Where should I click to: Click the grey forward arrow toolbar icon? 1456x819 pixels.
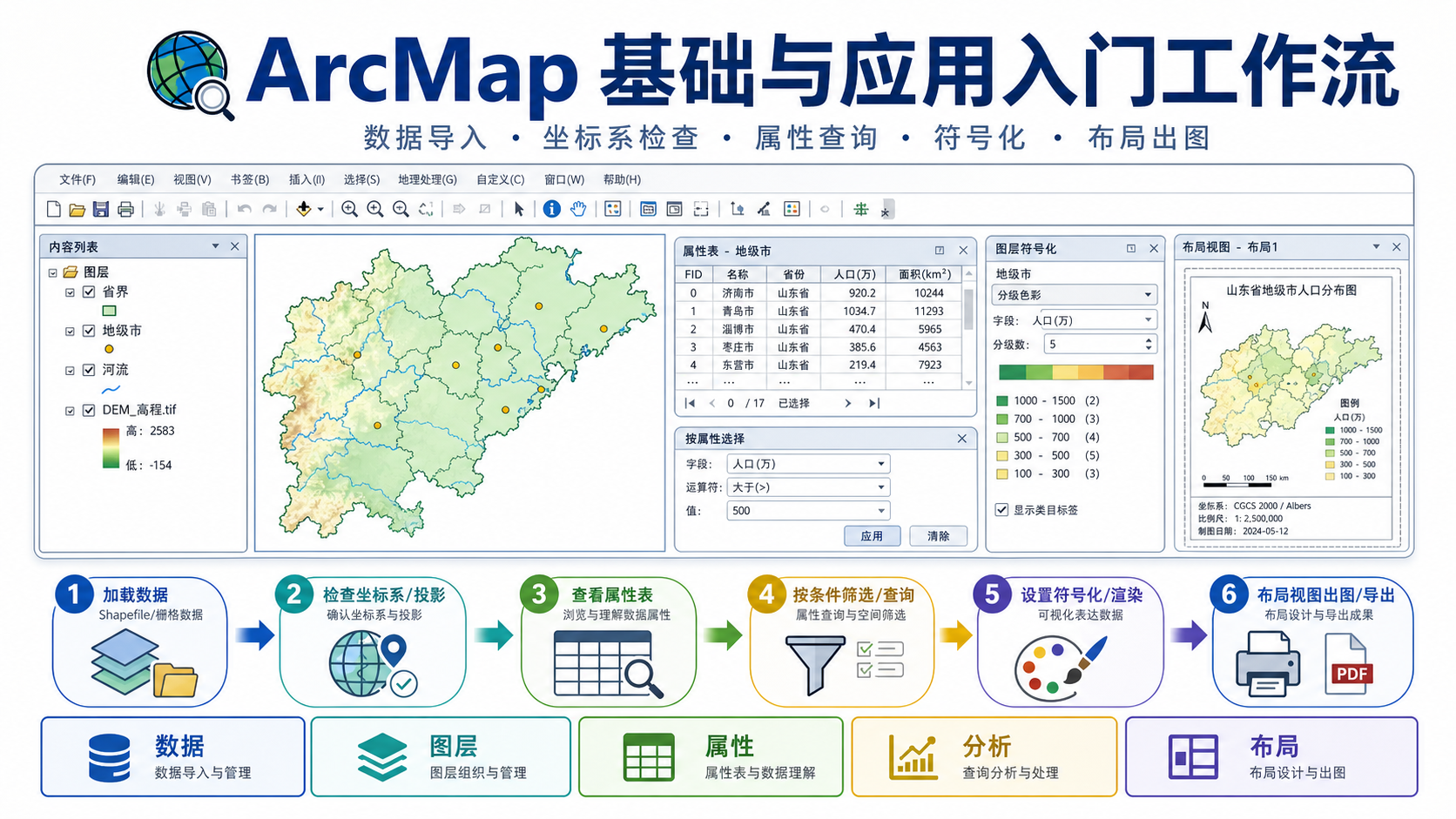pos(459,209)
